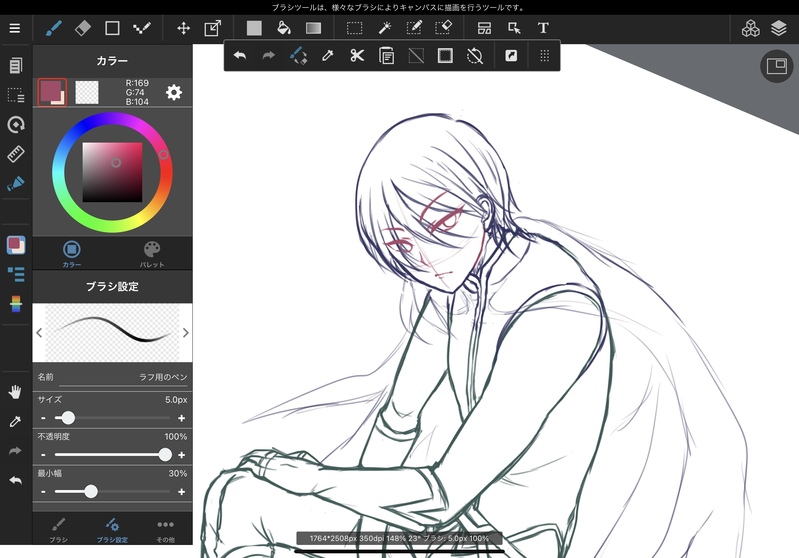Click the 不透明度 opacity slider handle
This screenshot has height=558, width=799.
tap(165, 455)
